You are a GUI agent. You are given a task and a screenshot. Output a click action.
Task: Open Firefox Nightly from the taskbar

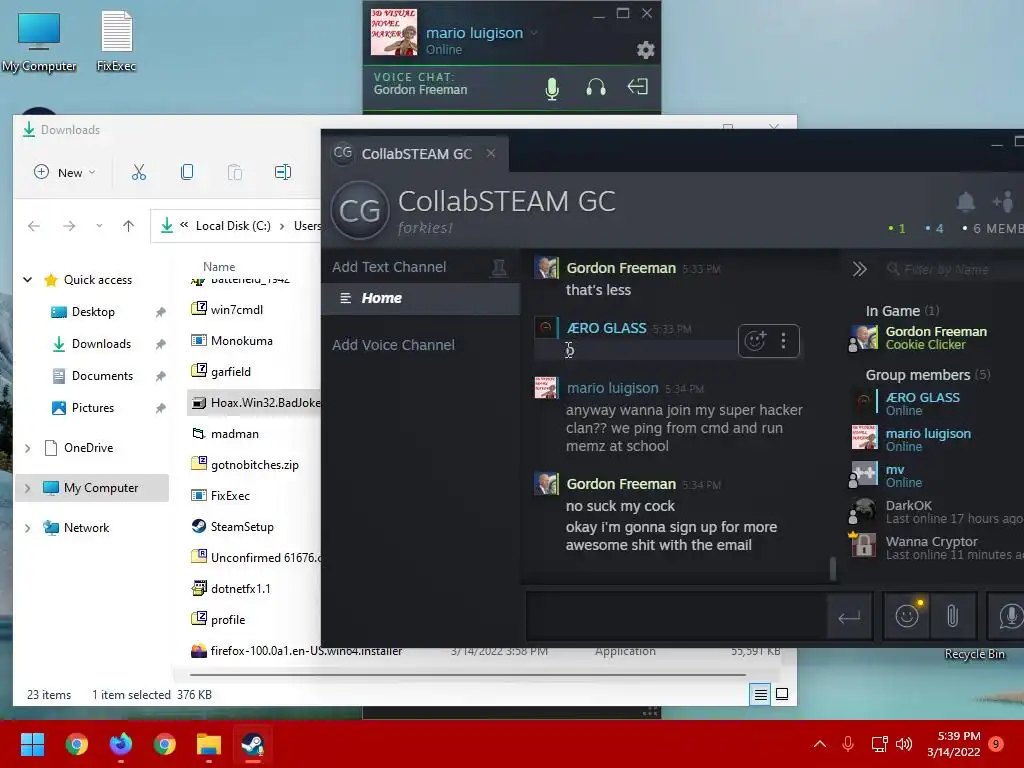click(x=121, y=744)
